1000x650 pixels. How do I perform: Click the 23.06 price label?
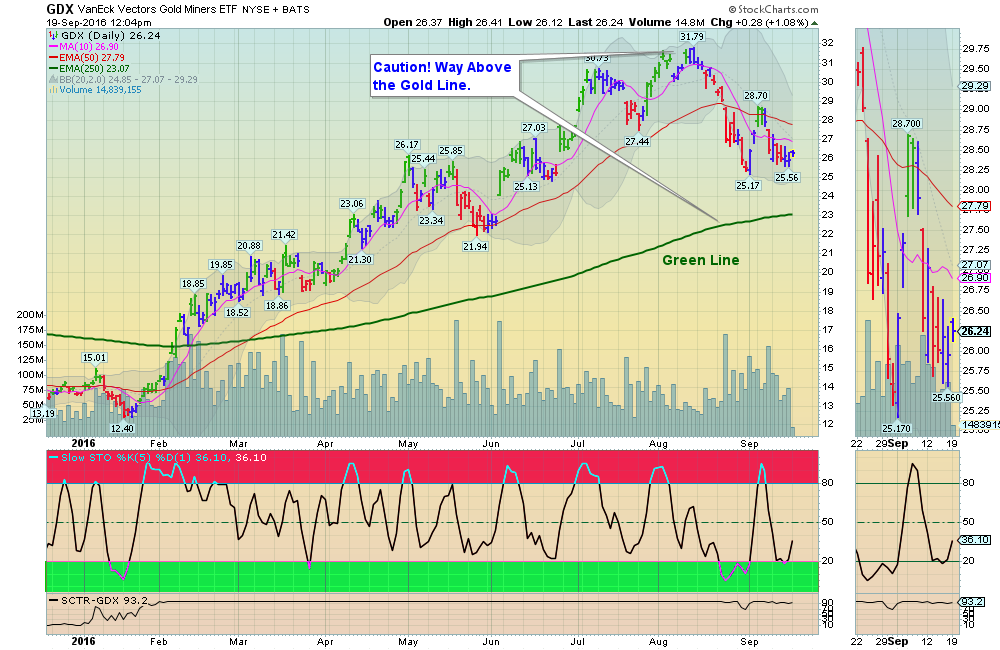tap(351, 204)
